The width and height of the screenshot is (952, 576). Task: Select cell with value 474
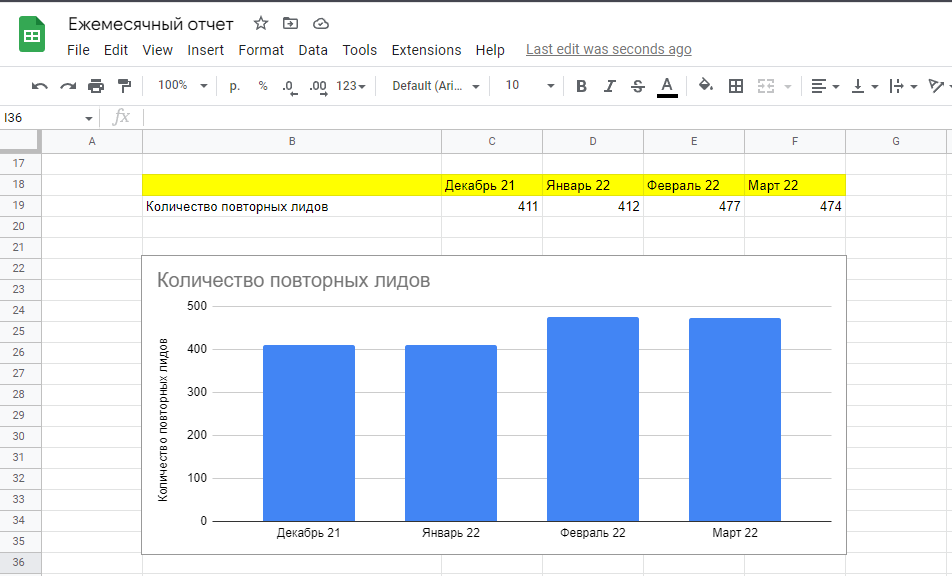(795, 206)
